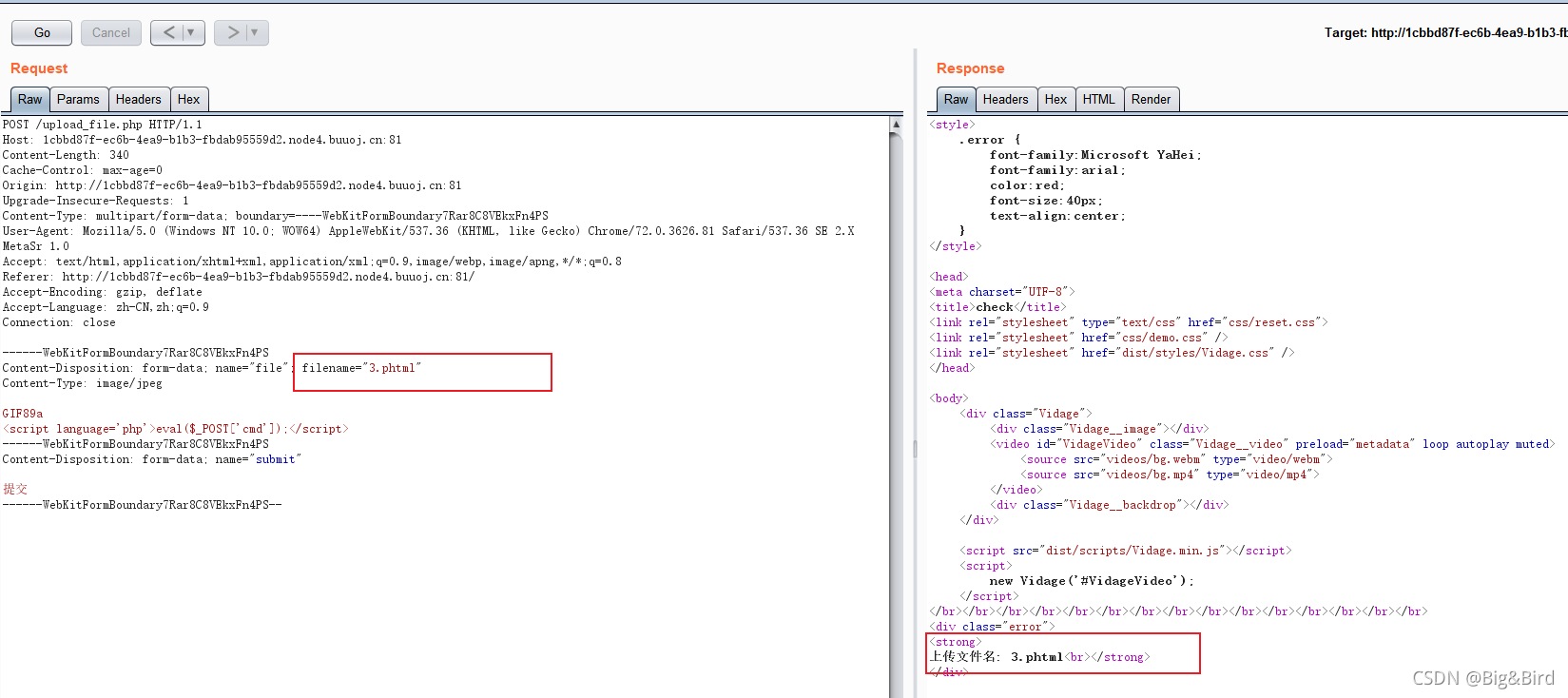This screenshot has height=698, width=1568.
Task: Switch to the Response Headers tab
Action: (1006, 99)
